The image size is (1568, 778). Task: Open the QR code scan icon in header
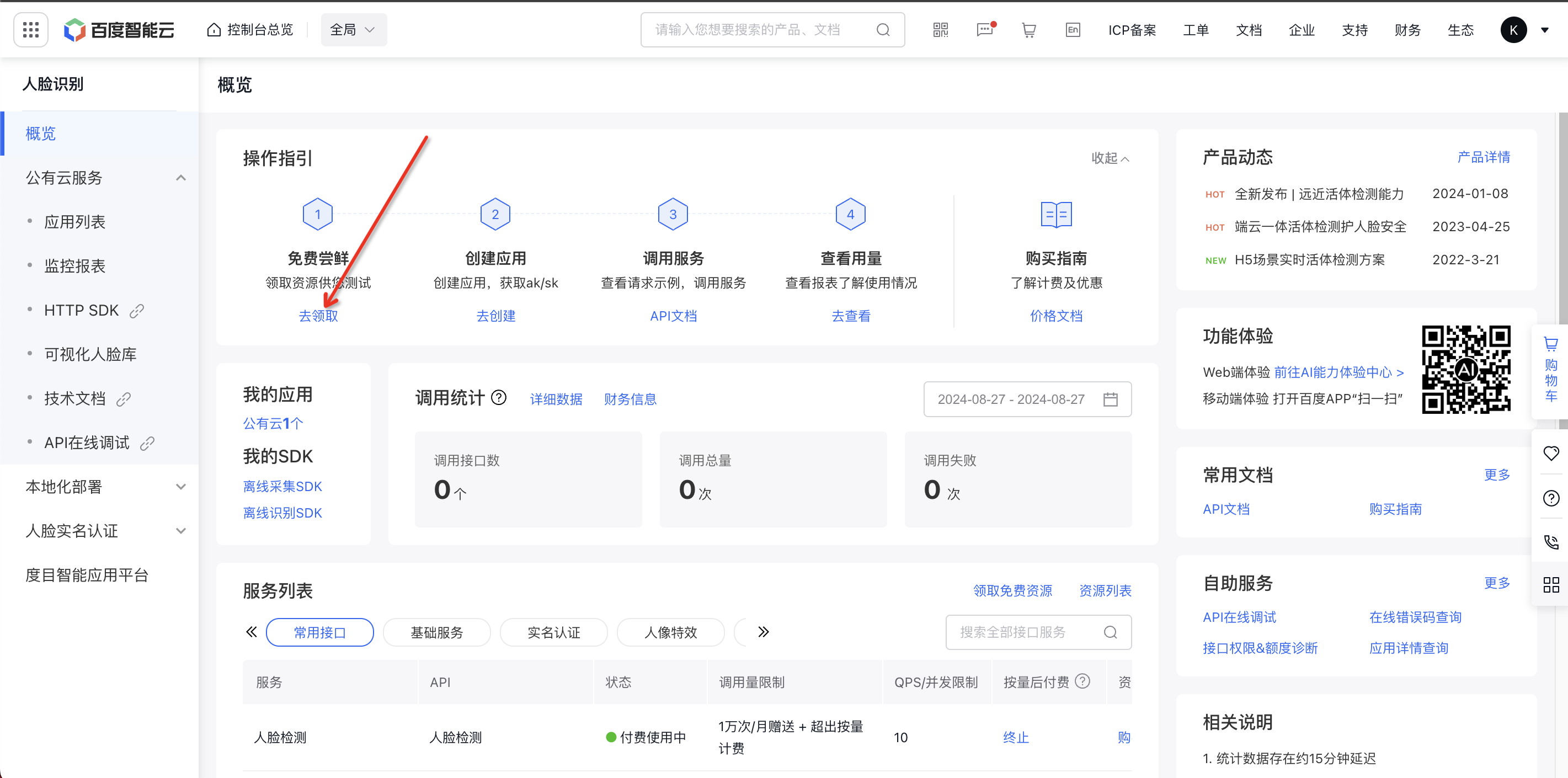pyautogui.click(x=941, y=30)
